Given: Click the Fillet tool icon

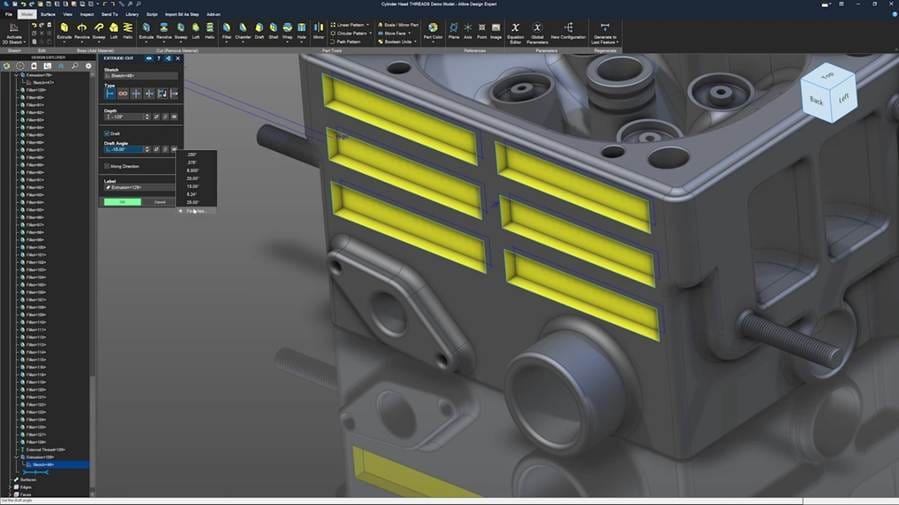Looking at the screenshot, I should [227, 28].
